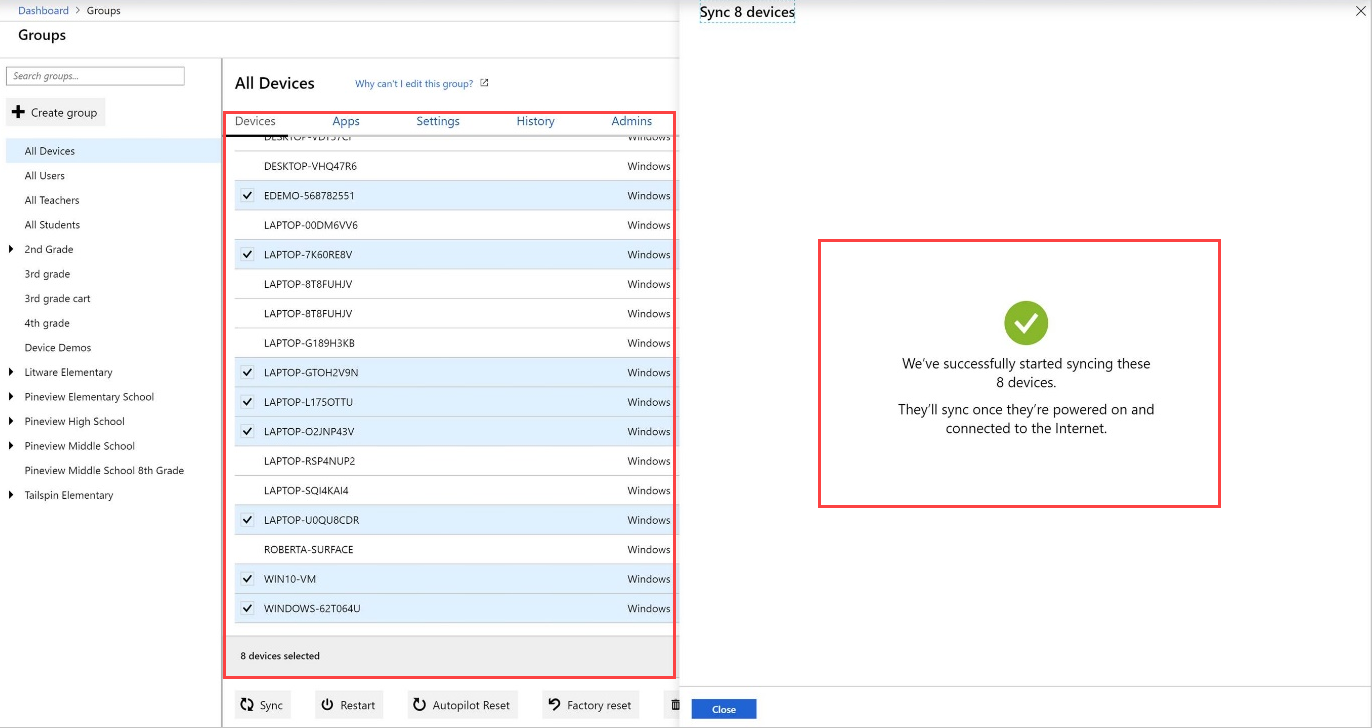Open the History tab
Viewport: 1372px width, 728px height.
535,121
